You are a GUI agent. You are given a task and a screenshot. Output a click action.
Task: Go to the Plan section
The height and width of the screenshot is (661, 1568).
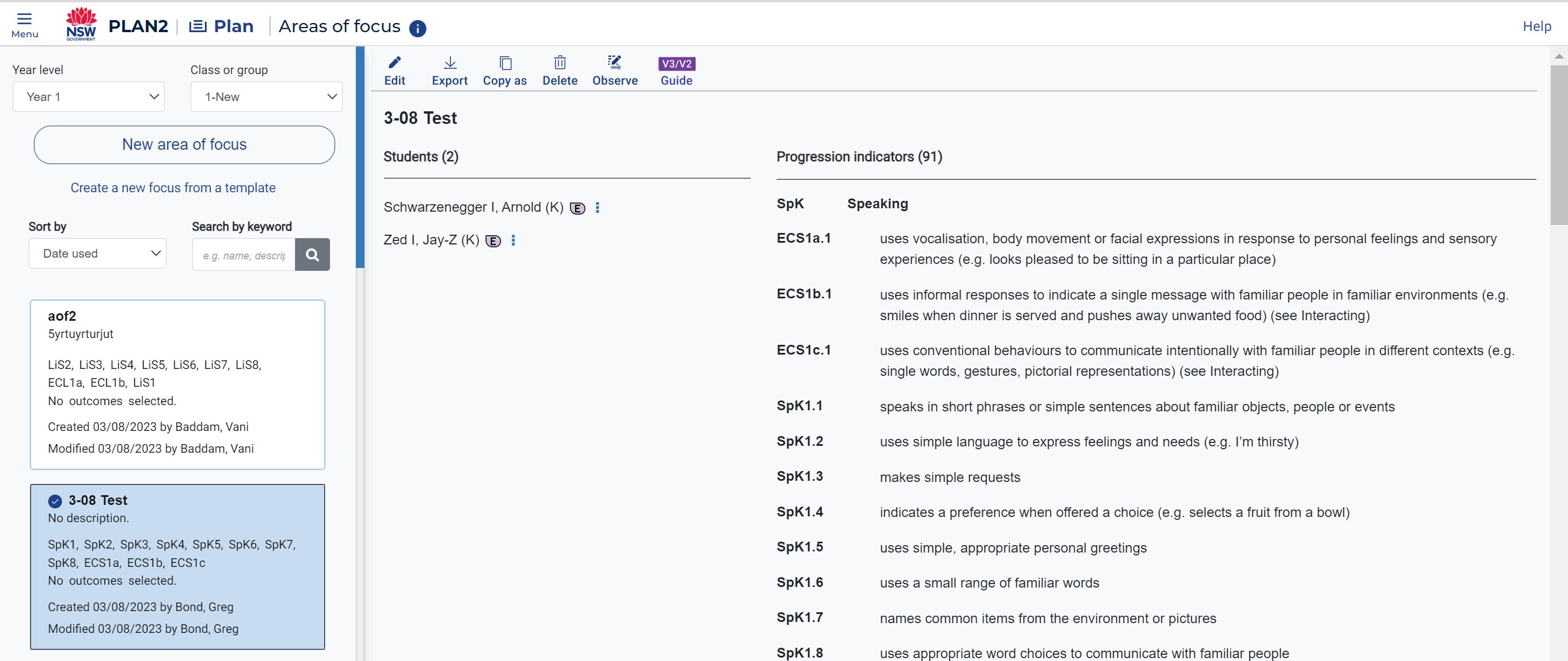tap(221, 26)
